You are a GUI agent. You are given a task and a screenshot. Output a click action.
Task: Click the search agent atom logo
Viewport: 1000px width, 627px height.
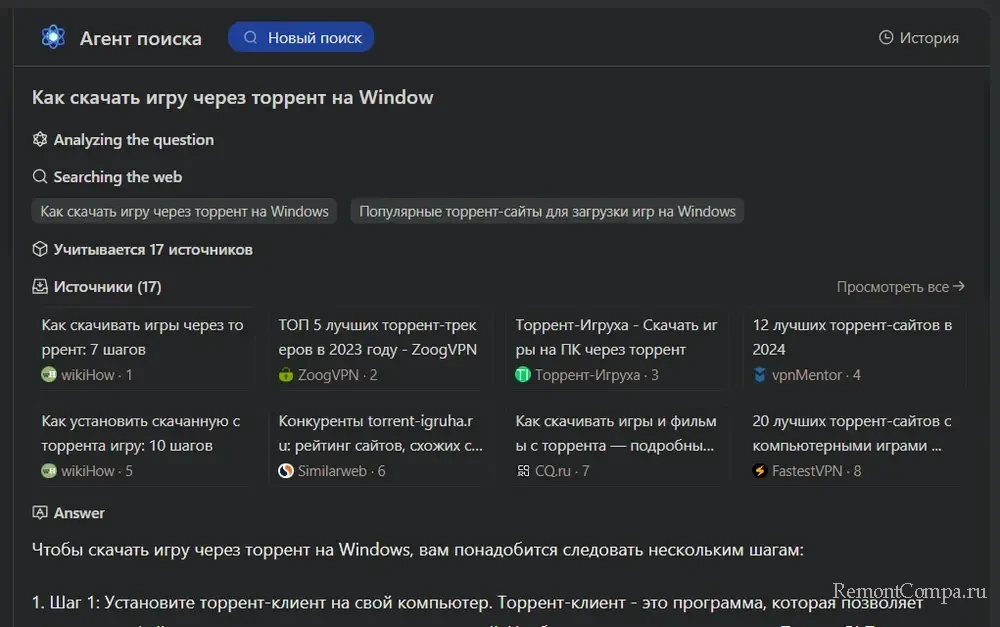(53, 38)
